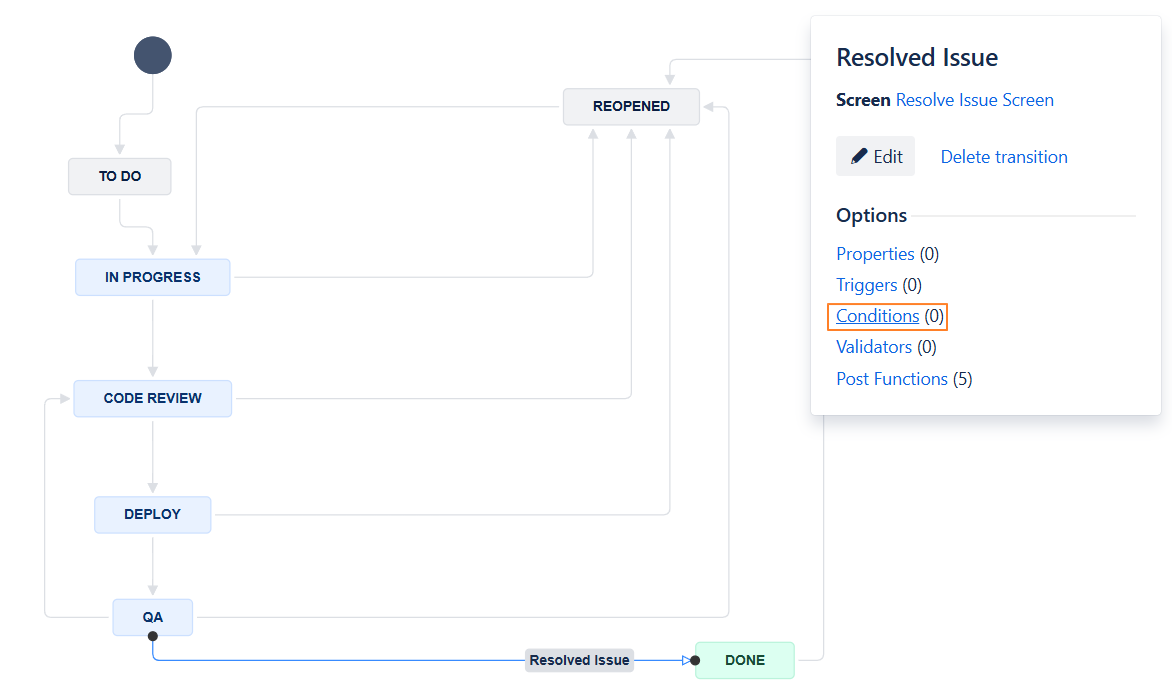Select the DEPLOY status node

point(153,515)
